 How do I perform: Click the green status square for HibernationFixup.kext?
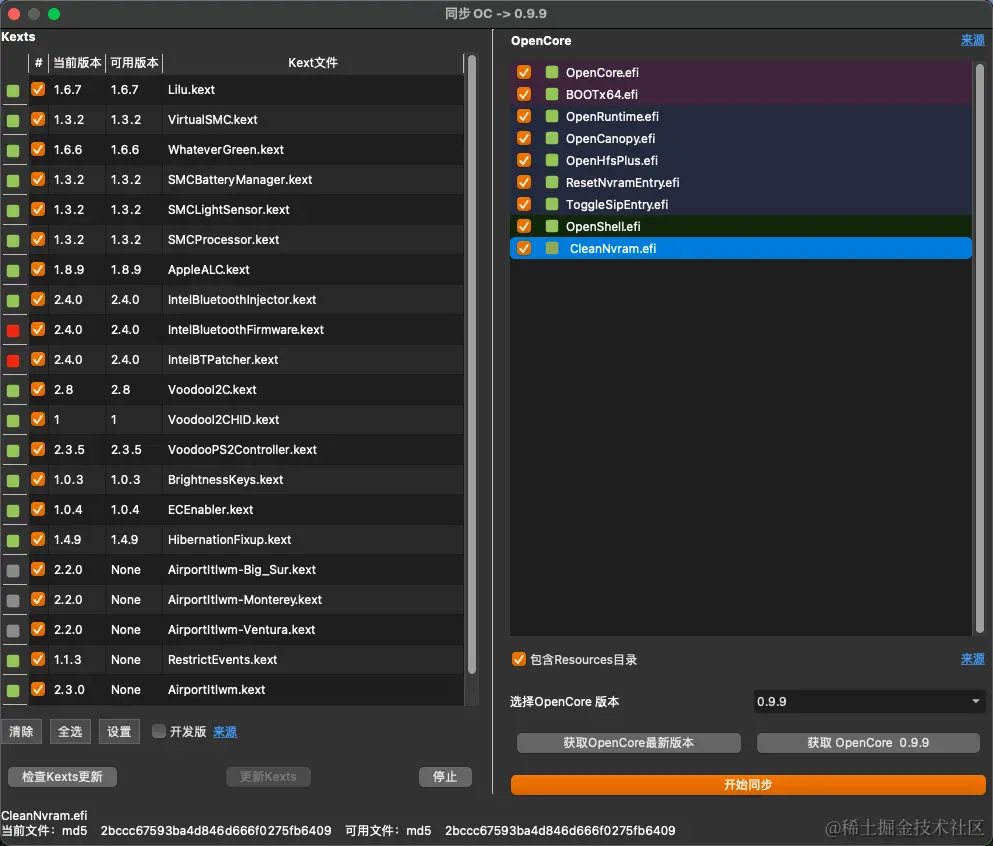coord(13,540)
